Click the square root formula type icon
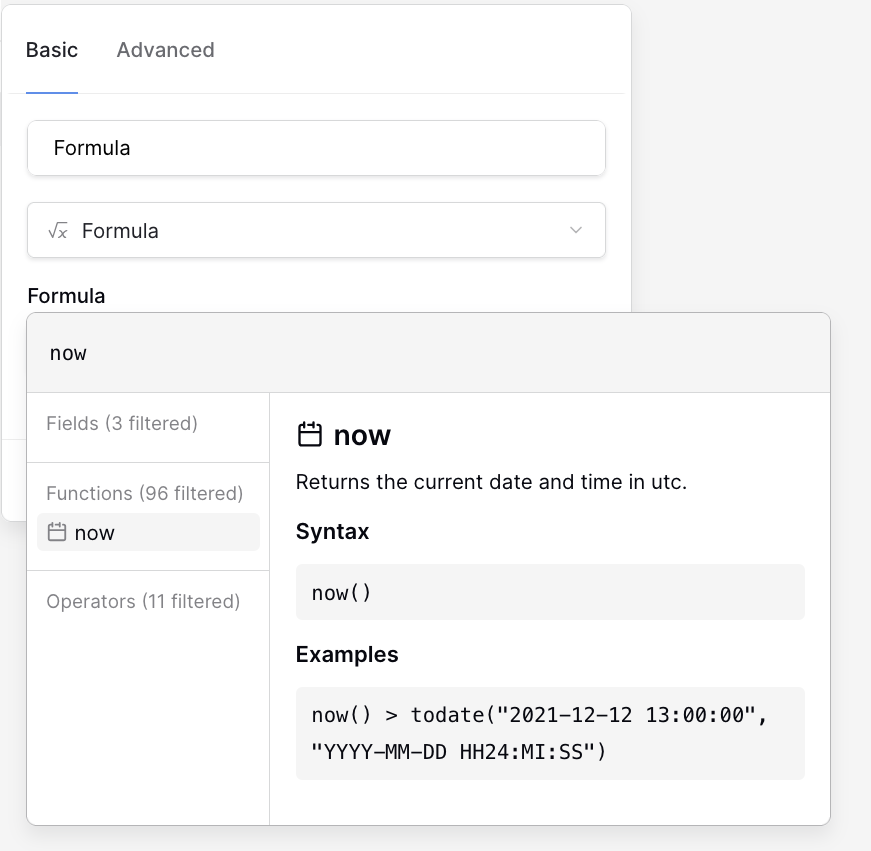Screen dimensions: 871x851 tap(58, 231)
